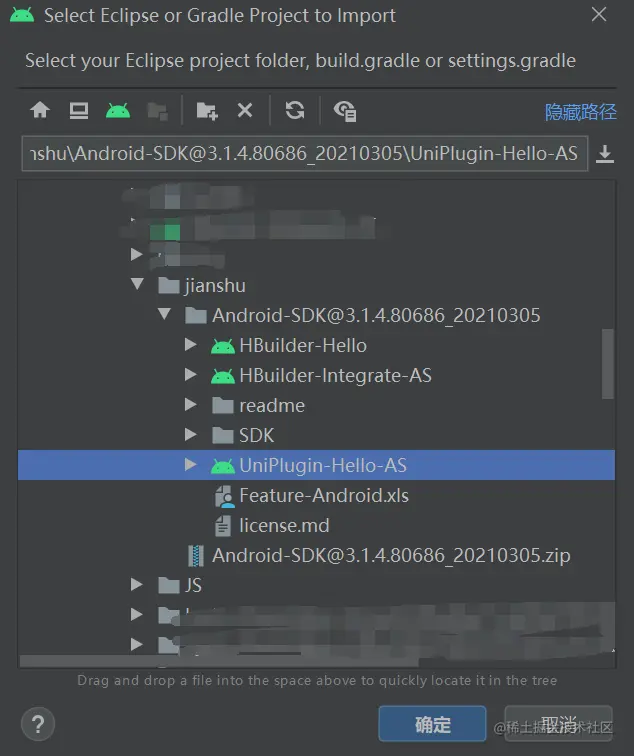Image resolution: width=634 pixels, height=756 pixels.
Task: Create a new folder via toolbar icon
Action: tap(207, 111)
